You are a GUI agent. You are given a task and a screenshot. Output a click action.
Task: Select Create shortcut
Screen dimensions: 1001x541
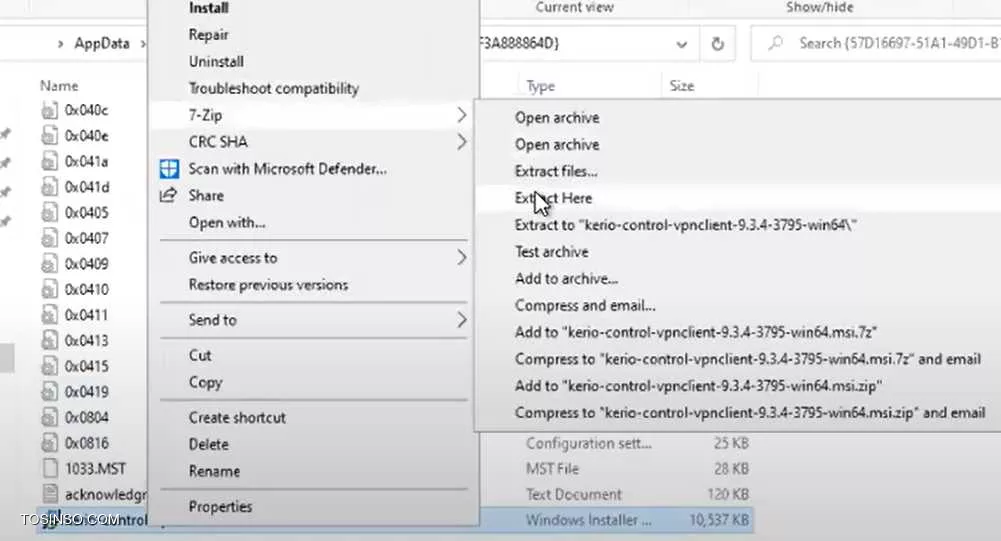click(237, 417)
